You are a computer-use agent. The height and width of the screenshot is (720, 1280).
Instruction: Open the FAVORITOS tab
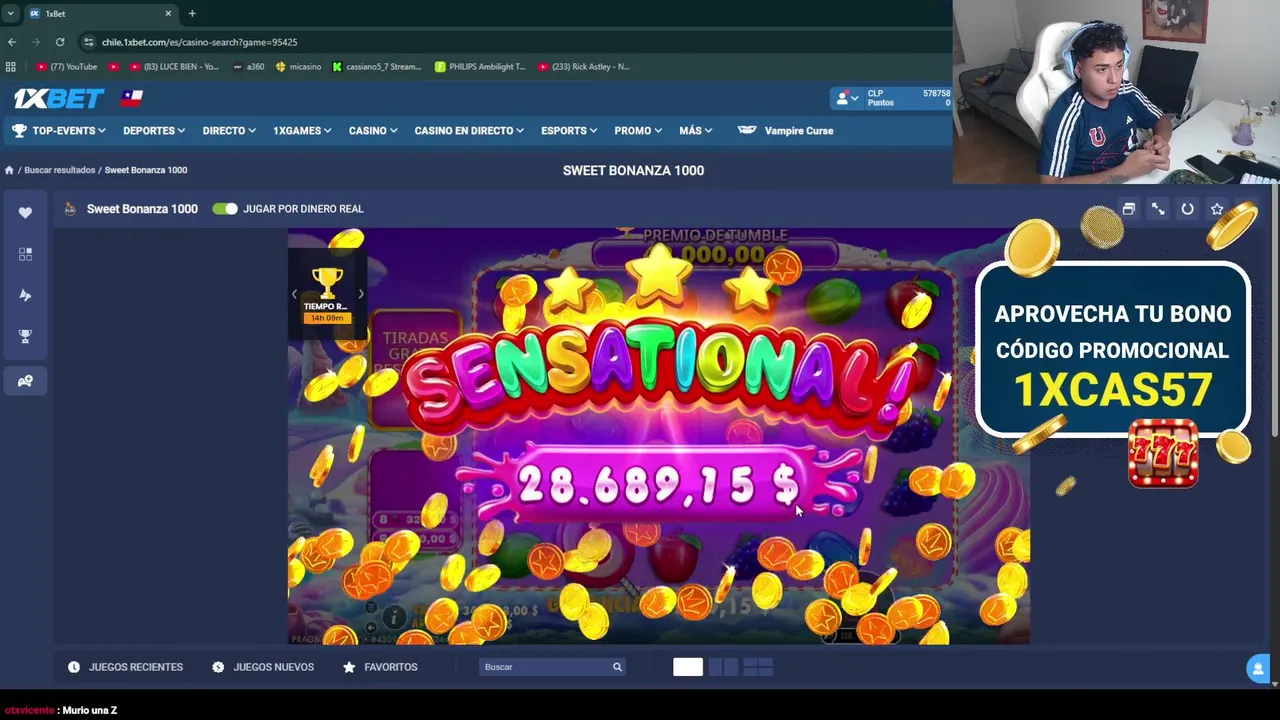(380, 667)
